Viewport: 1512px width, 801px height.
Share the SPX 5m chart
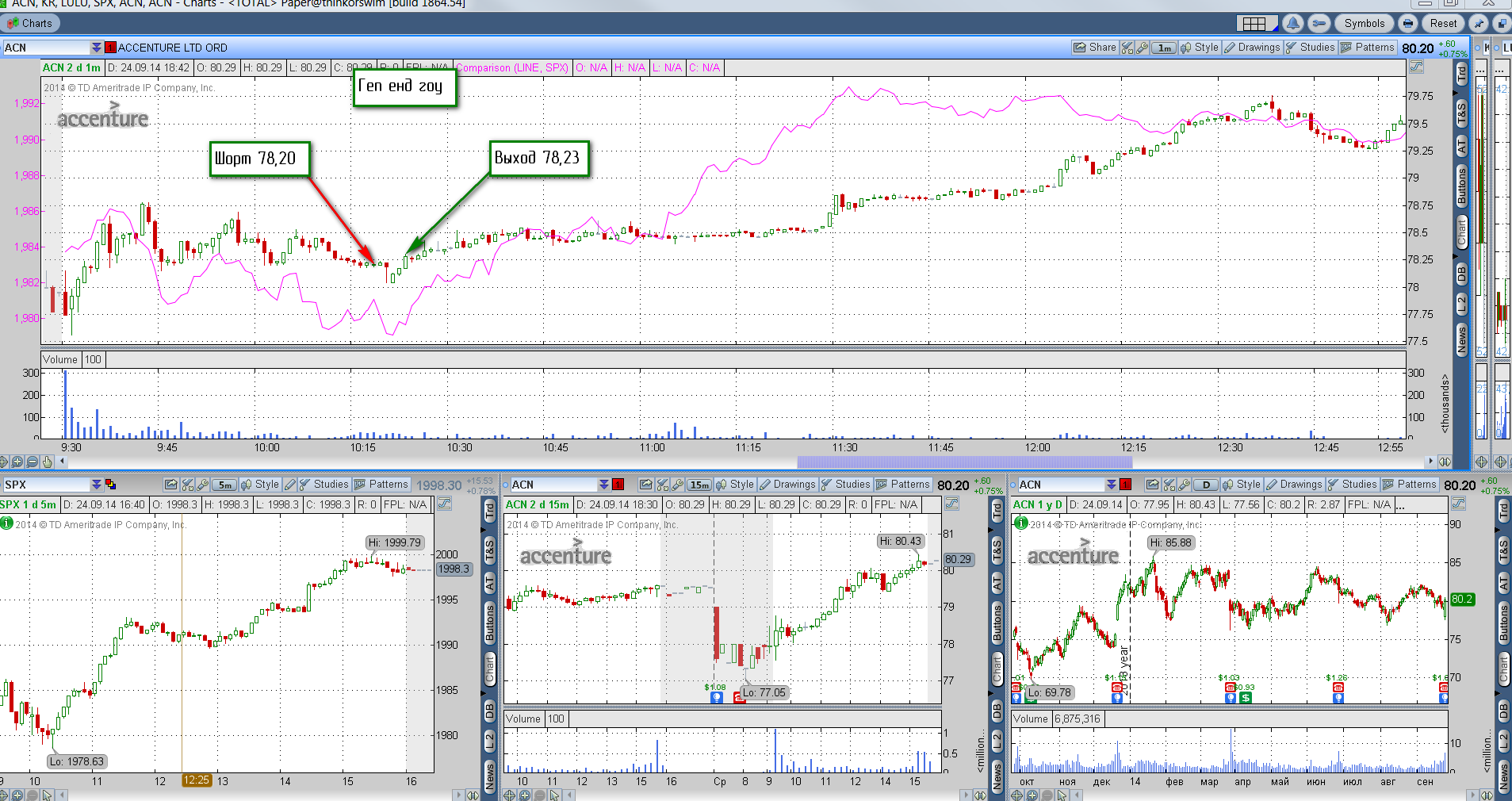tap(170, 485)
